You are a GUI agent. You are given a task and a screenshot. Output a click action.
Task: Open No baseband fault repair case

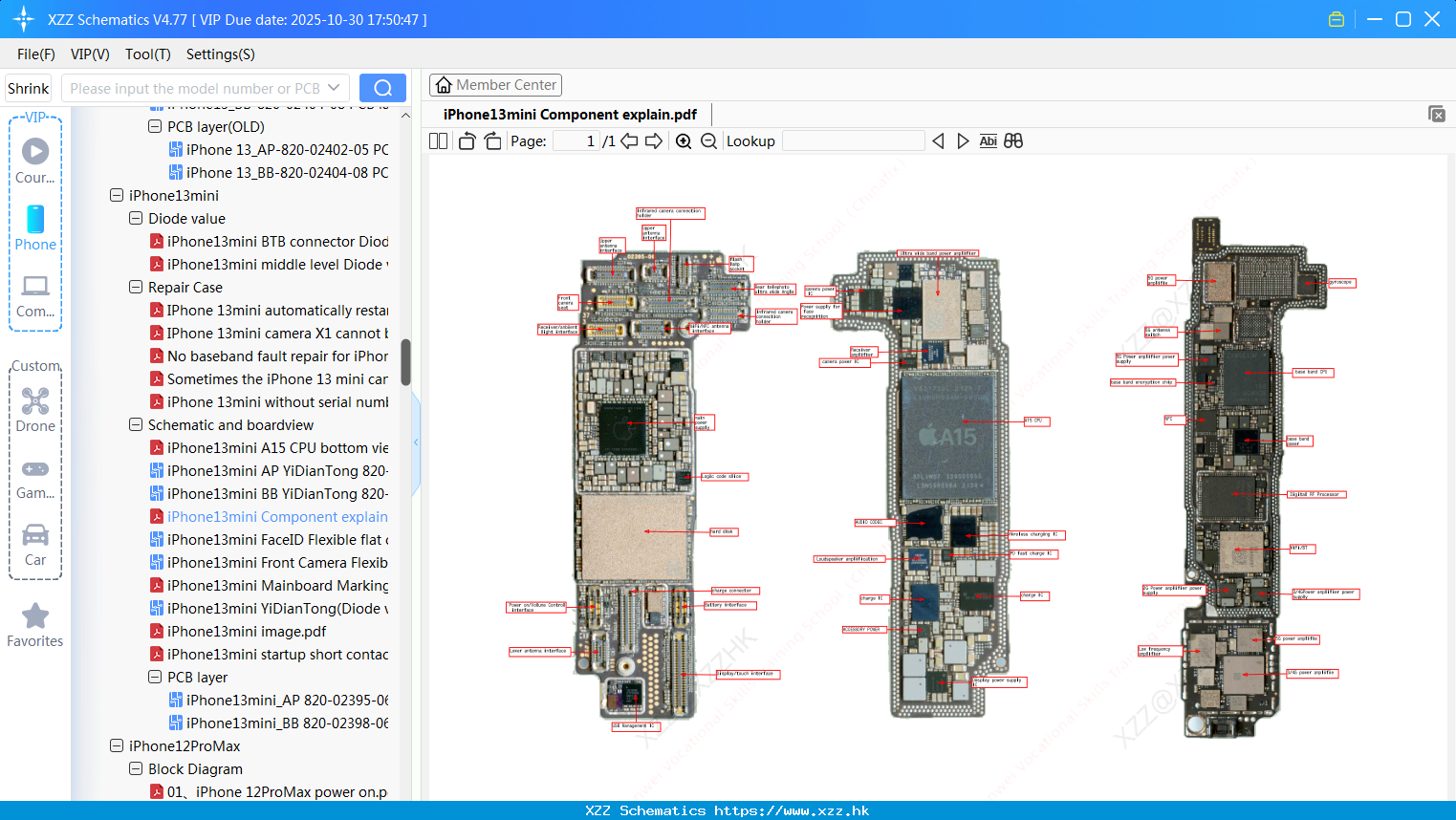point(269,356)
